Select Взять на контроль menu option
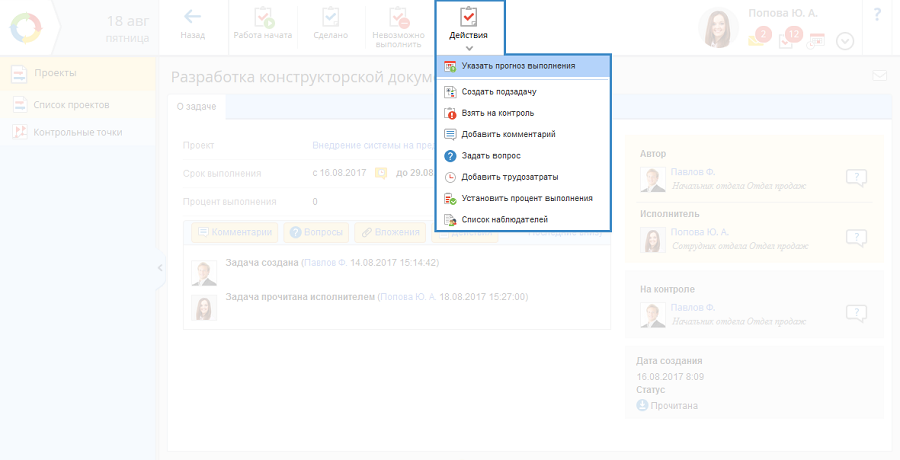Viewport: 900px width, 460px height. click(x=497, y=113)
